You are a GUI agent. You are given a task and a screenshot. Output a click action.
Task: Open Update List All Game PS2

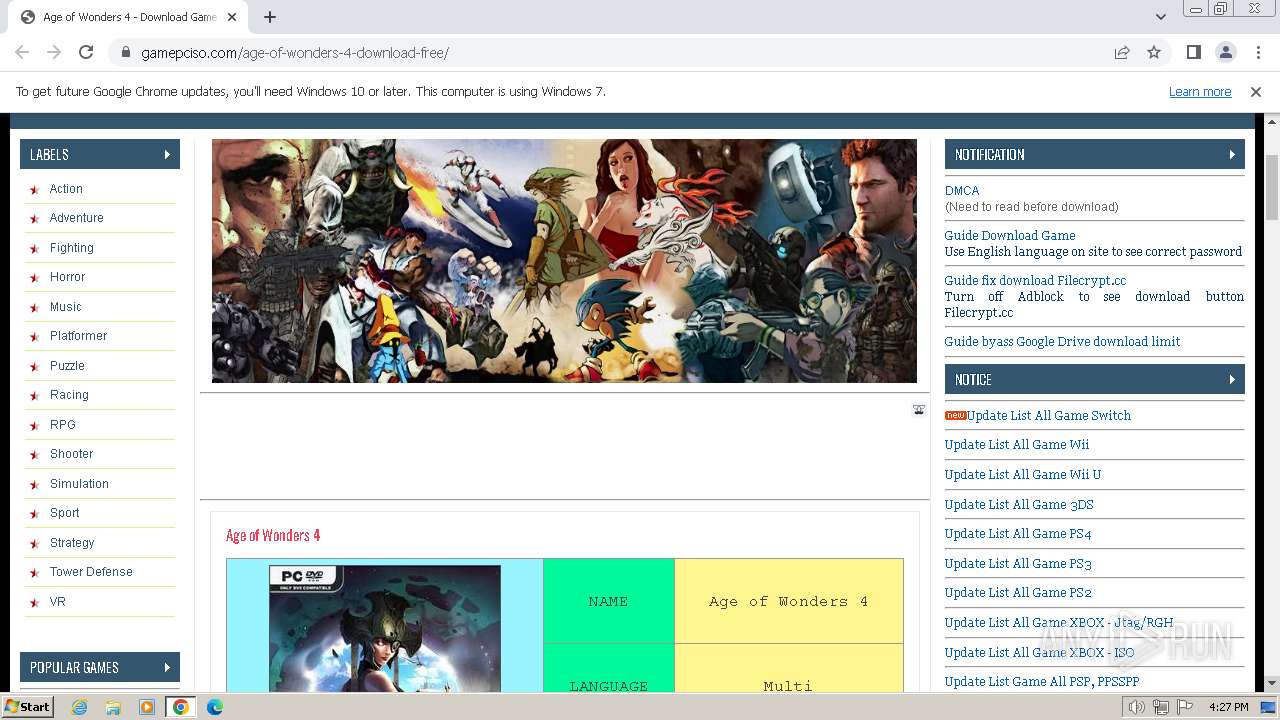[x=1018, y=592]
